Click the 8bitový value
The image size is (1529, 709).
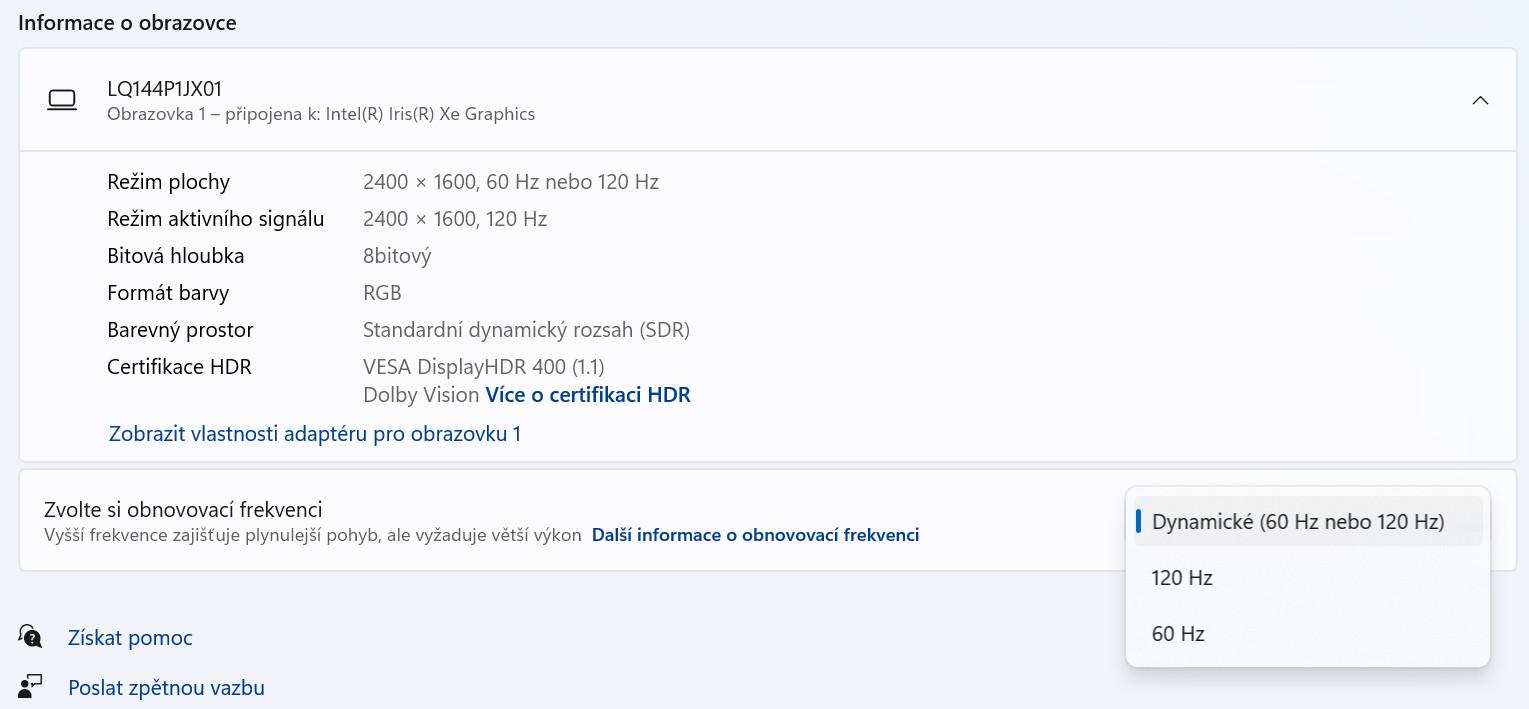(x=397, y=256)
